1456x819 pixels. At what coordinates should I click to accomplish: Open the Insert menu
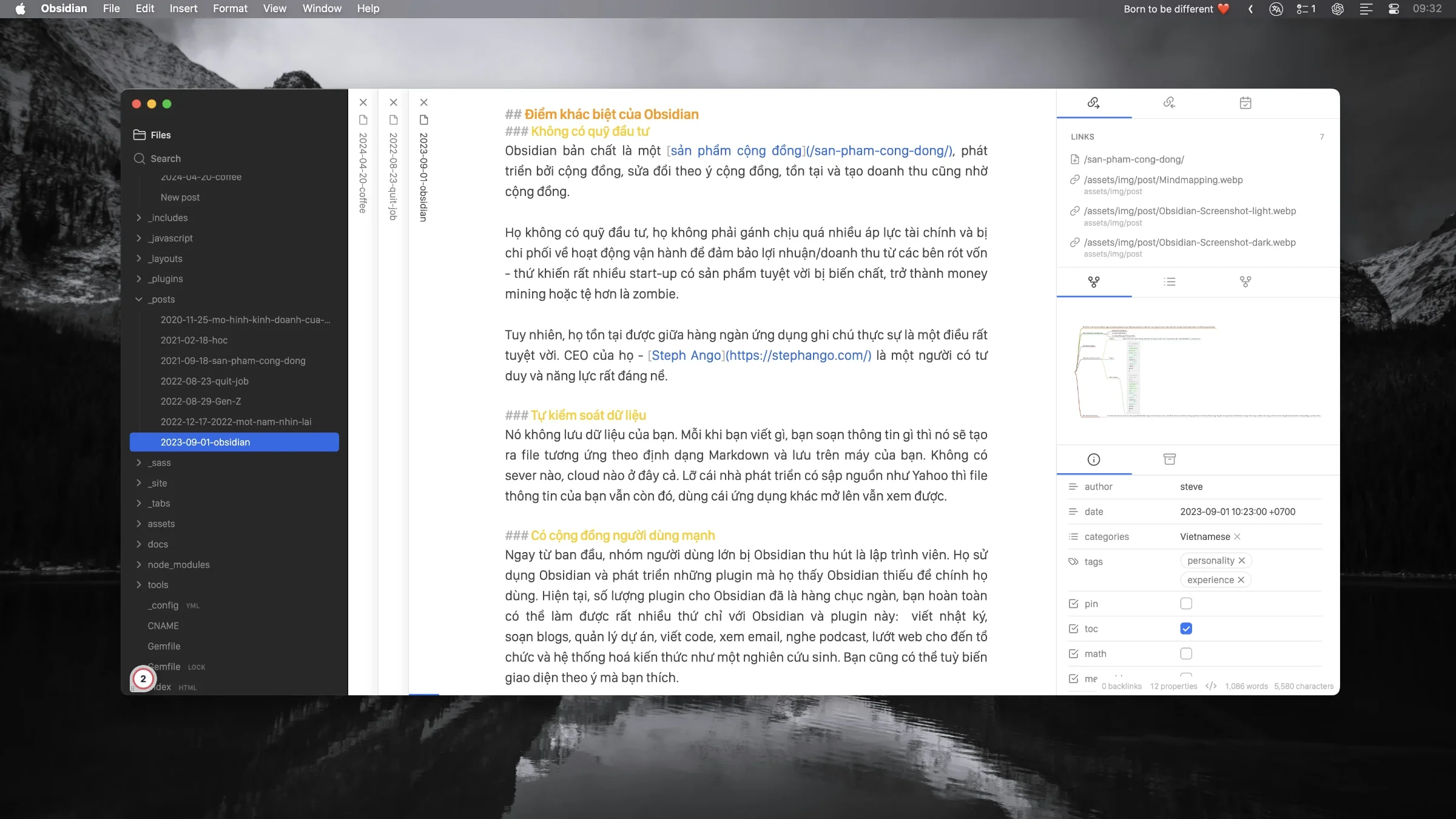coord(183,8)
